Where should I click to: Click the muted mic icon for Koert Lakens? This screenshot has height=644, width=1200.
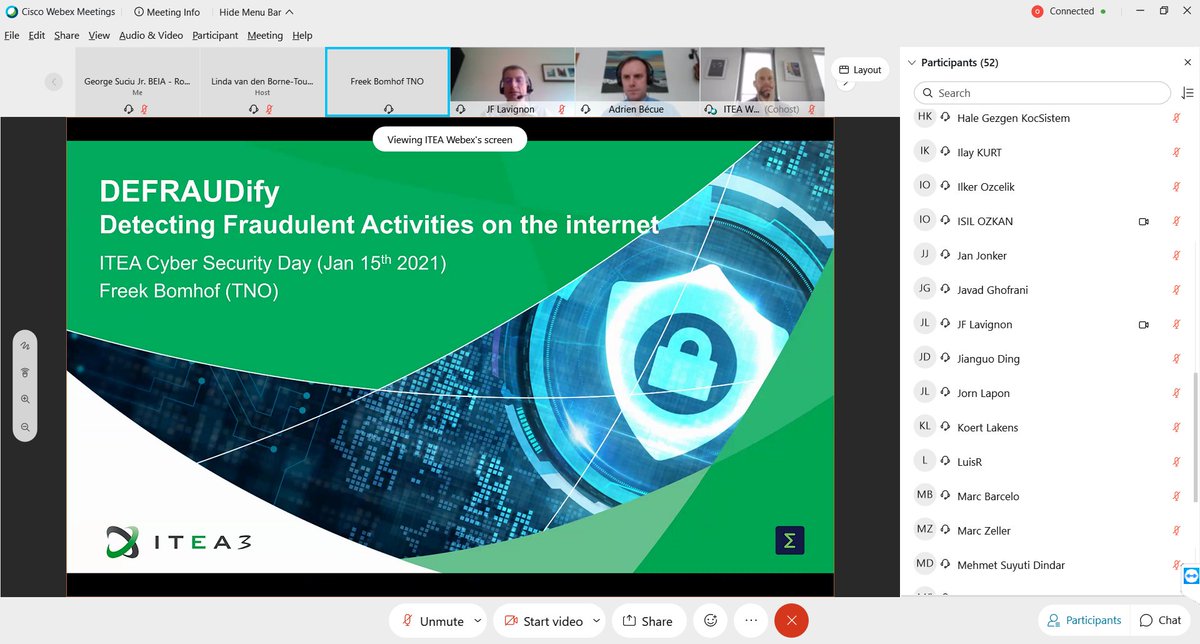1177,427
